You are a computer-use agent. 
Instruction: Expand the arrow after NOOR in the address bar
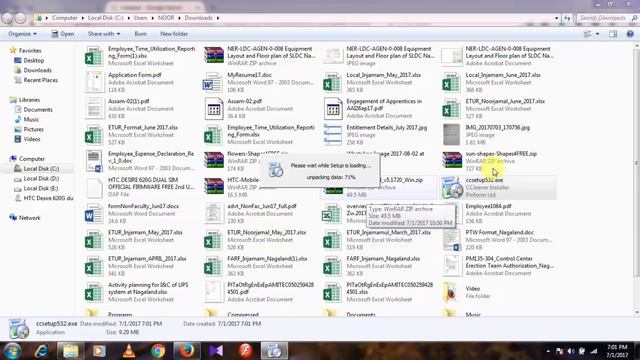coord(179,18)
